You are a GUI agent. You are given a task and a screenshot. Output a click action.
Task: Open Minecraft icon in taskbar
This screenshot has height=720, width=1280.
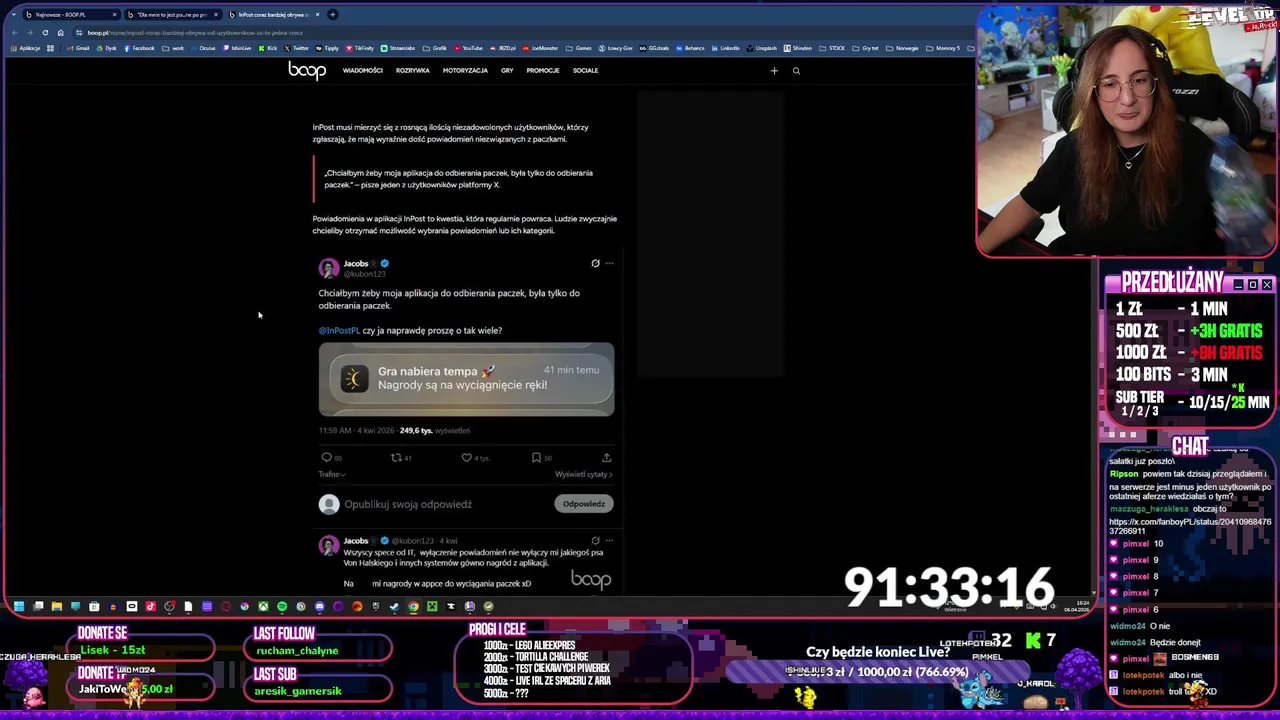click(432, 606)
